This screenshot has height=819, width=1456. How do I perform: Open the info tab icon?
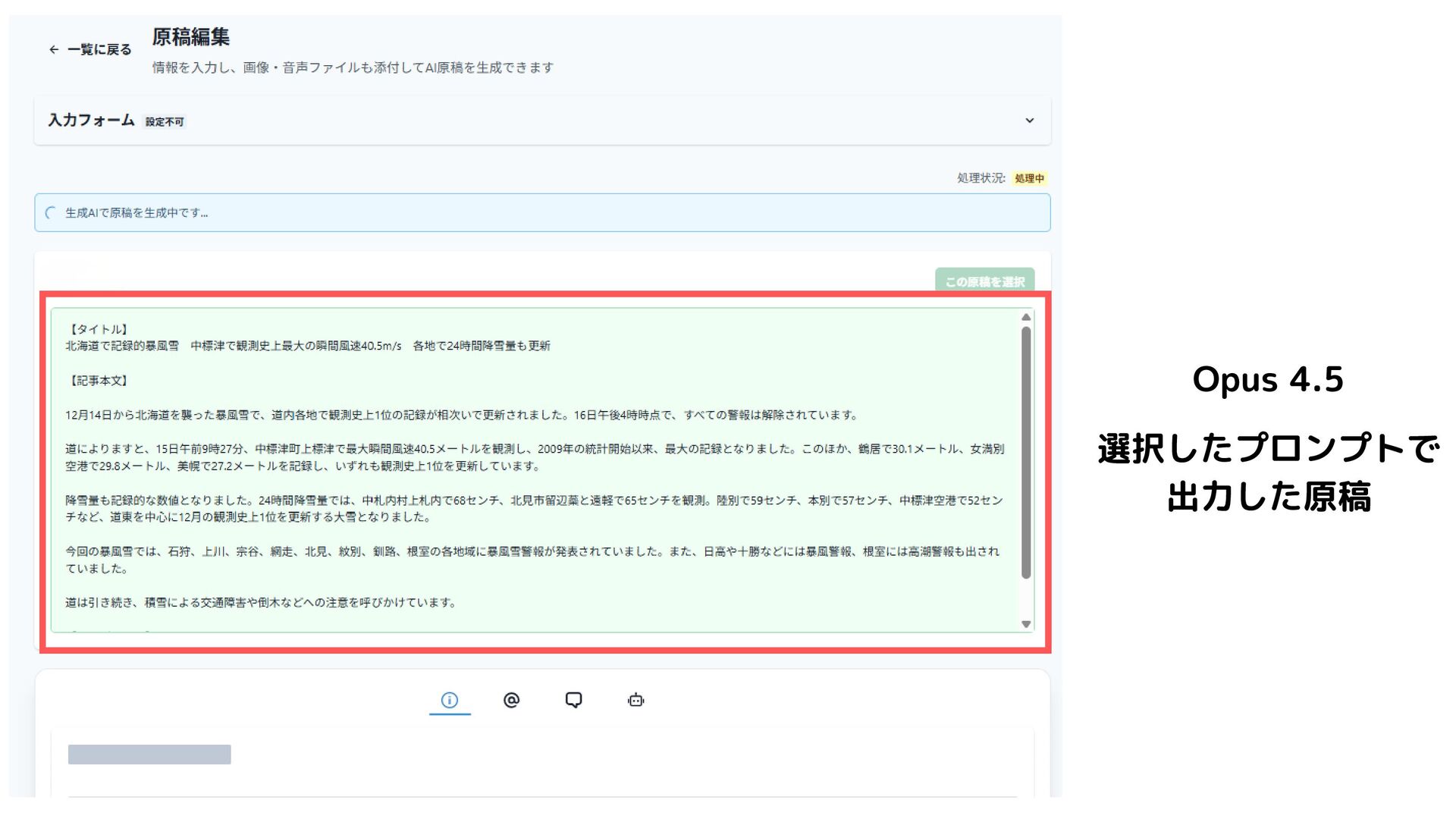450,700
